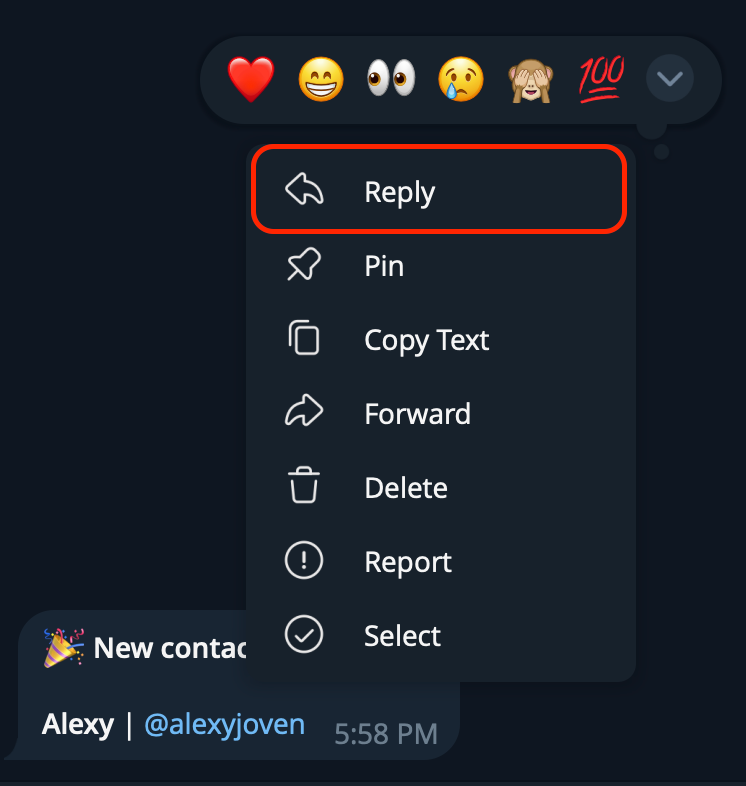This screenshot has height=786, width=746.
Task: React with the crying face emoji
Action: (461, 78)
